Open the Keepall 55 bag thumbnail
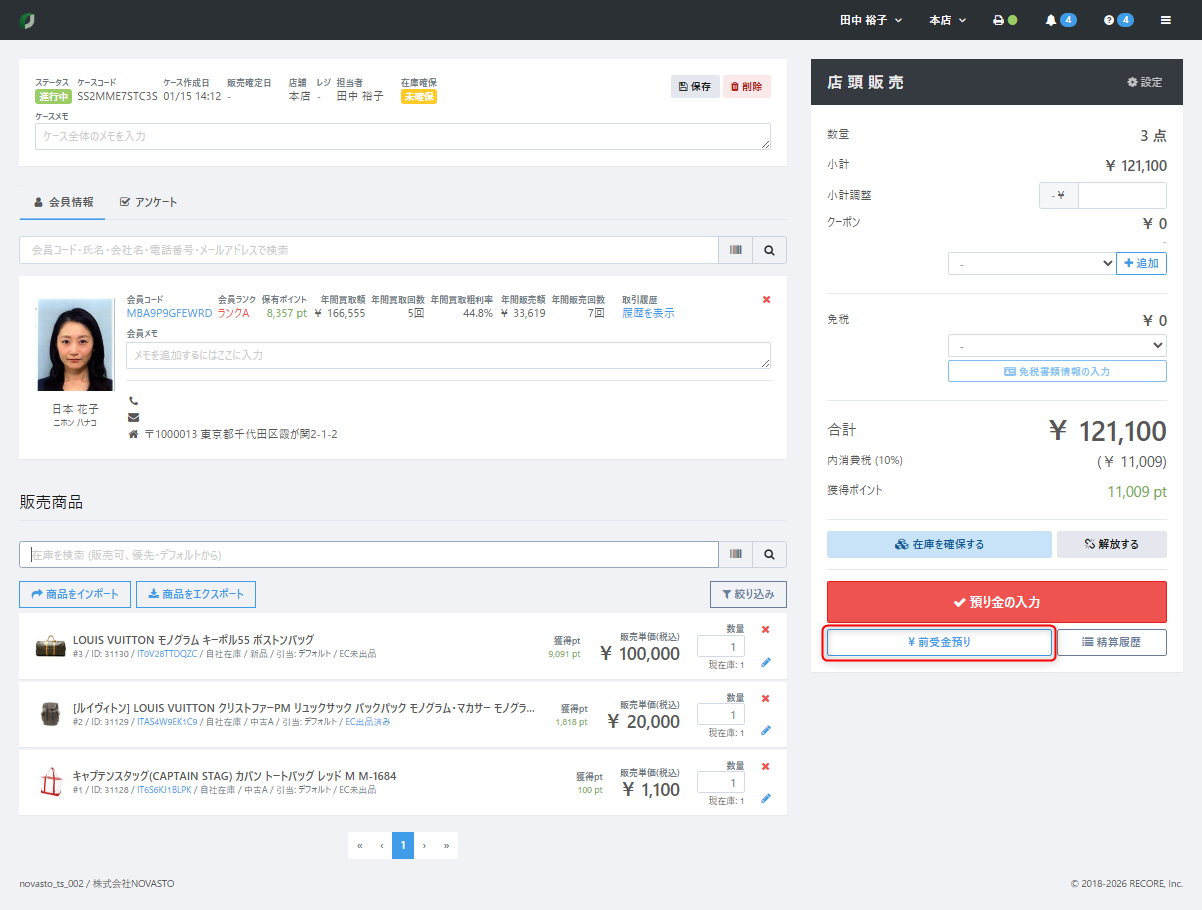1202x910 pixels. [x=50, y=646]
